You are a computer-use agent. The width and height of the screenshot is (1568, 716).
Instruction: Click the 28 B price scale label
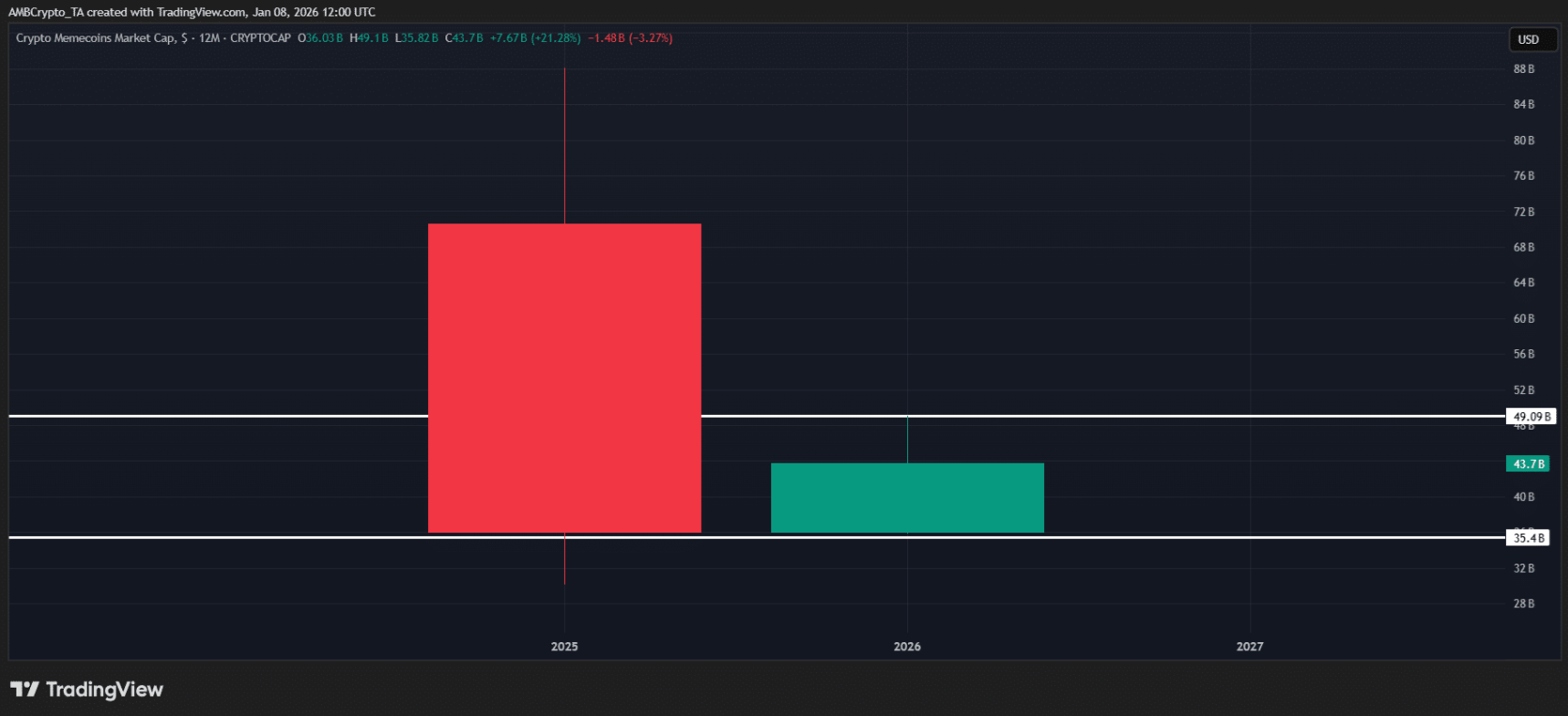click(1523, 604)
